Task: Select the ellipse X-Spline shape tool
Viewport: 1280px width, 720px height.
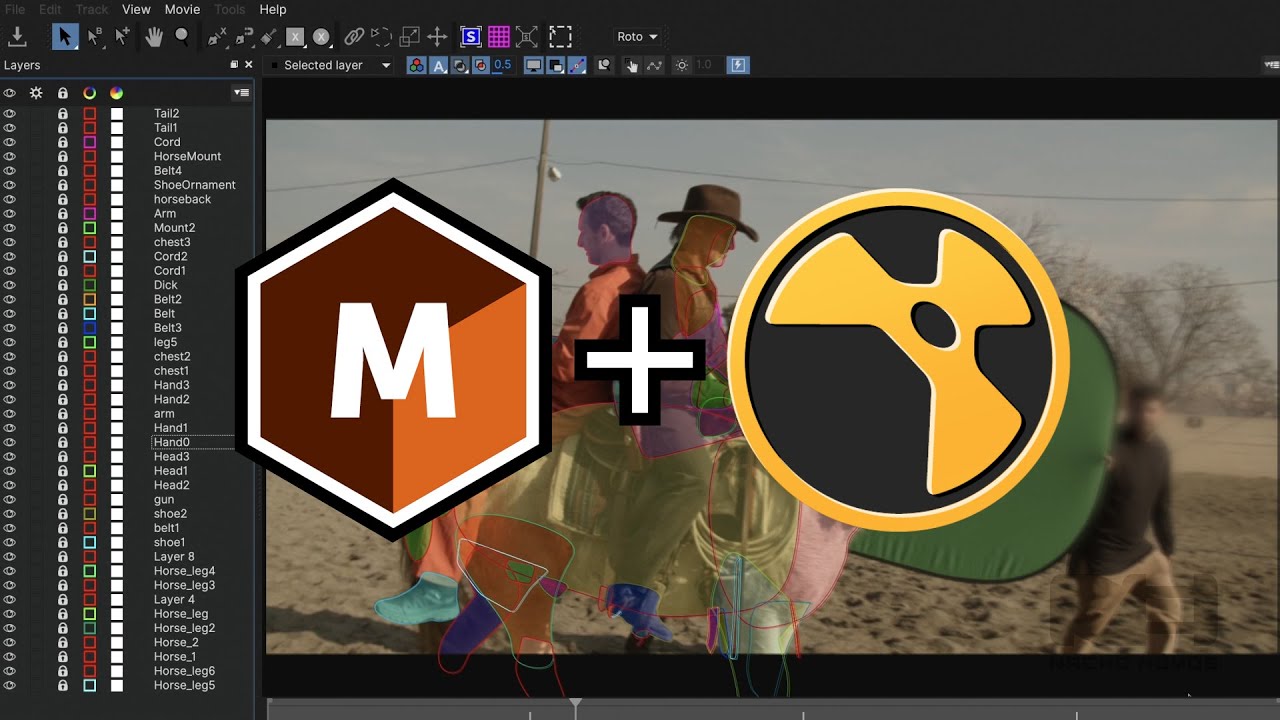Action: pyautogui.click(x=321, y=37)
